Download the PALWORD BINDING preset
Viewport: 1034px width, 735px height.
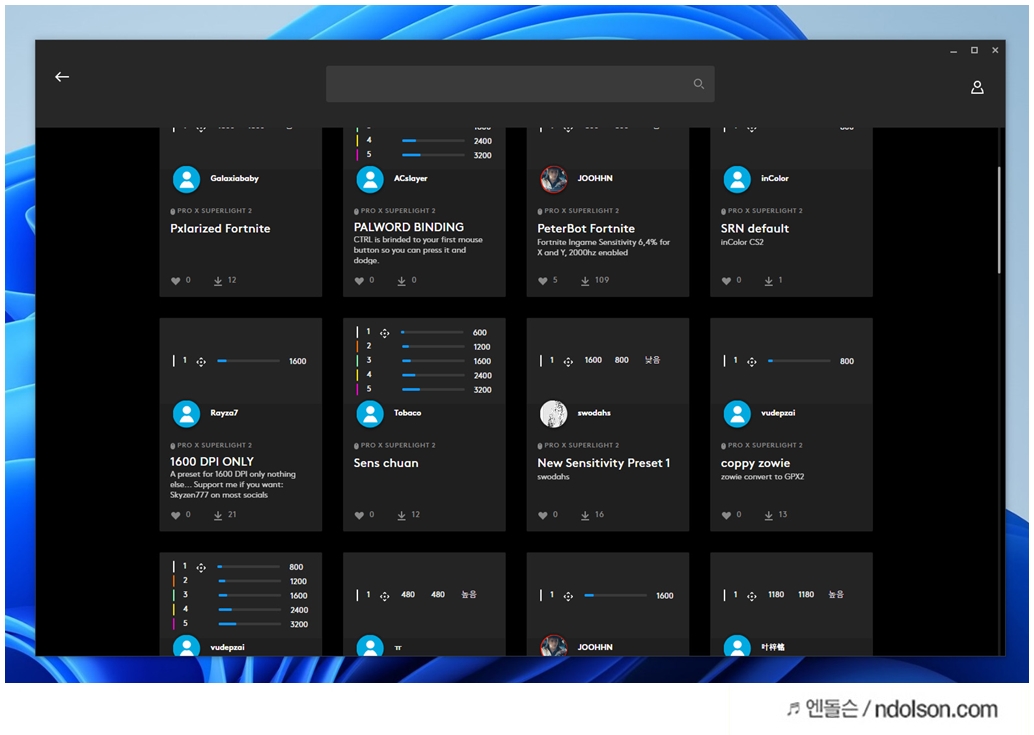coord(401,281)
